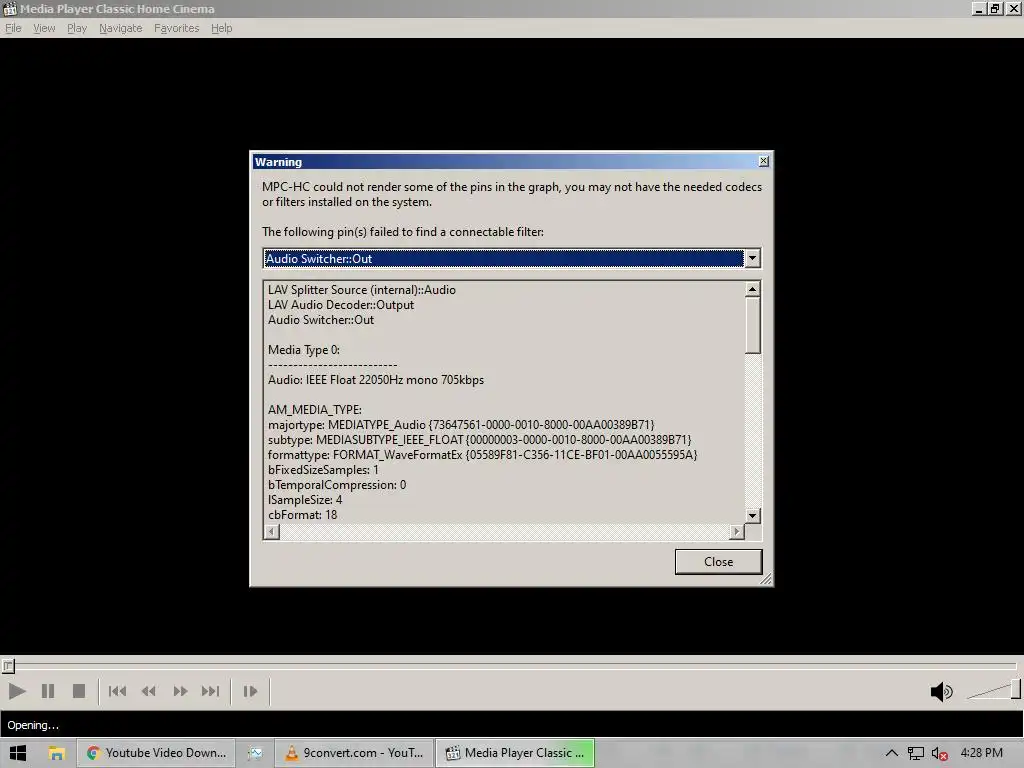This screenshot has height=768, width=1024.
Task: Click the 'LAV Audio Decoder::Output' line
Action: 341,305
